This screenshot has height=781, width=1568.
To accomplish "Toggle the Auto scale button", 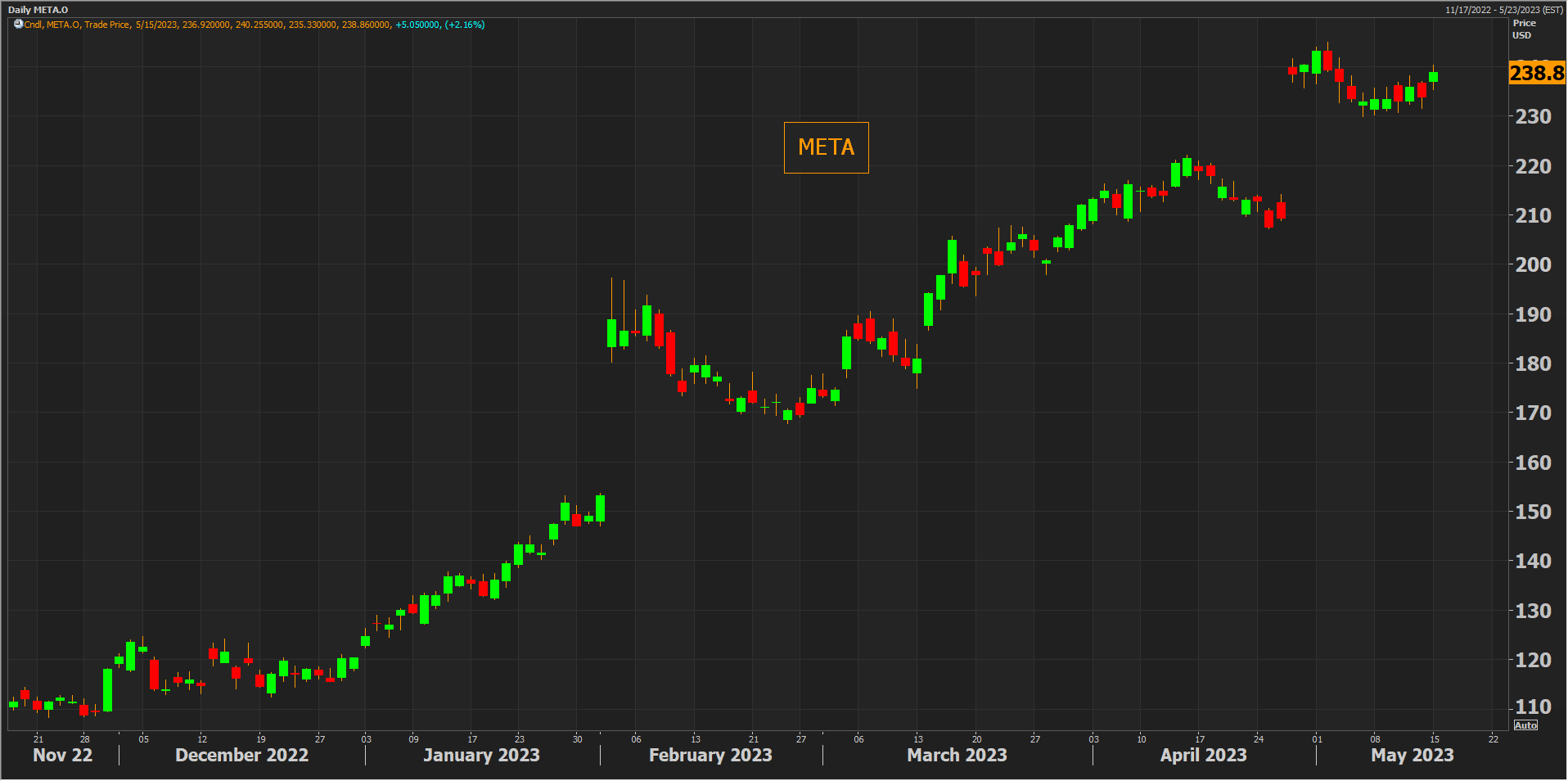I will coord(1525,725).
